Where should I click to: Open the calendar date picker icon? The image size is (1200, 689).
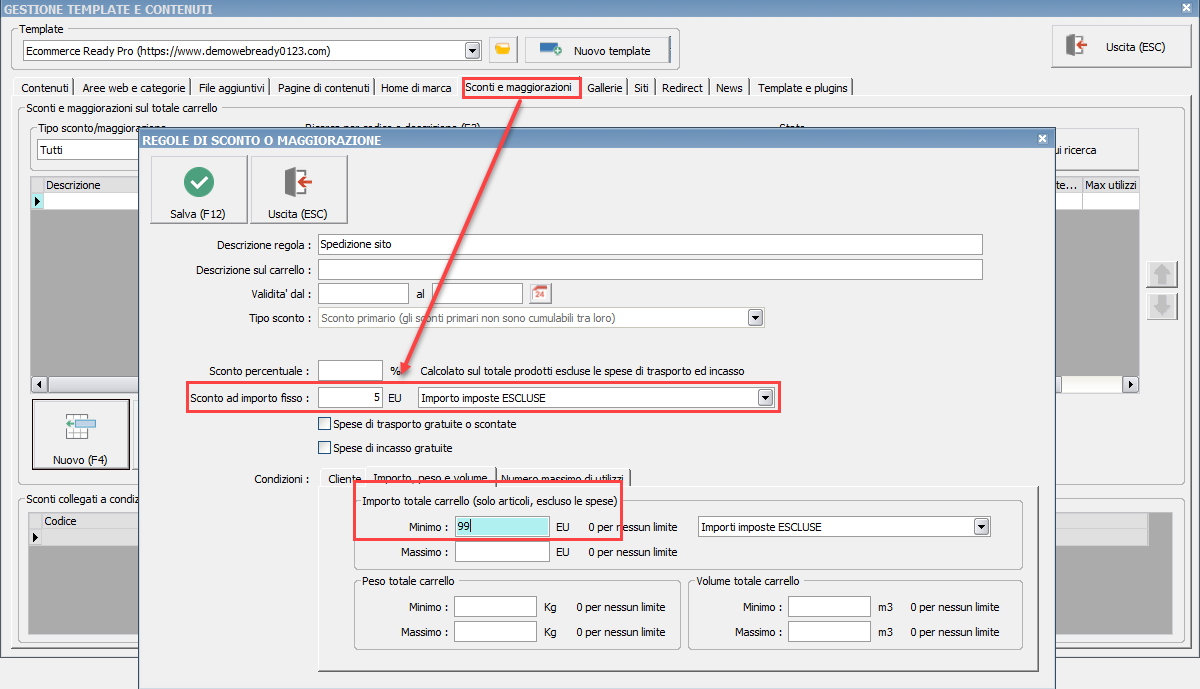541,293
